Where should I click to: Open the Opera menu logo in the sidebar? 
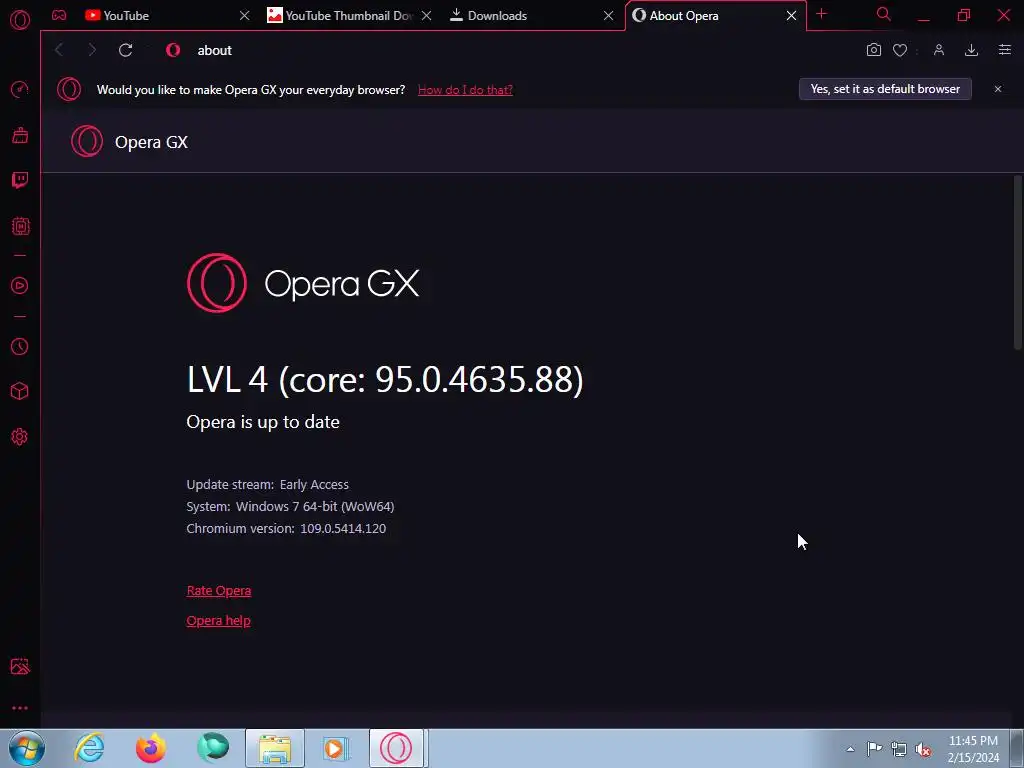(20, 20)
